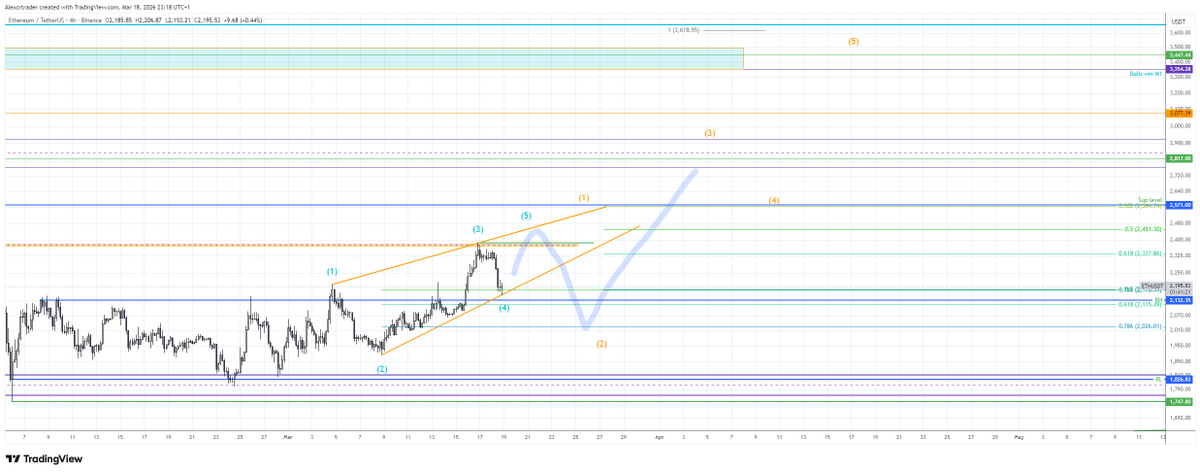
Task: Click the USDT currency label on the price axis
Action: coord(1178,20)
